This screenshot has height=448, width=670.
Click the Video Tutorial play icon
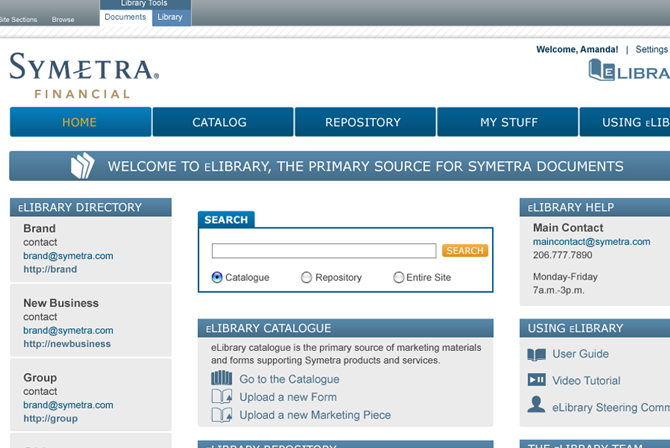click(536, 380)
